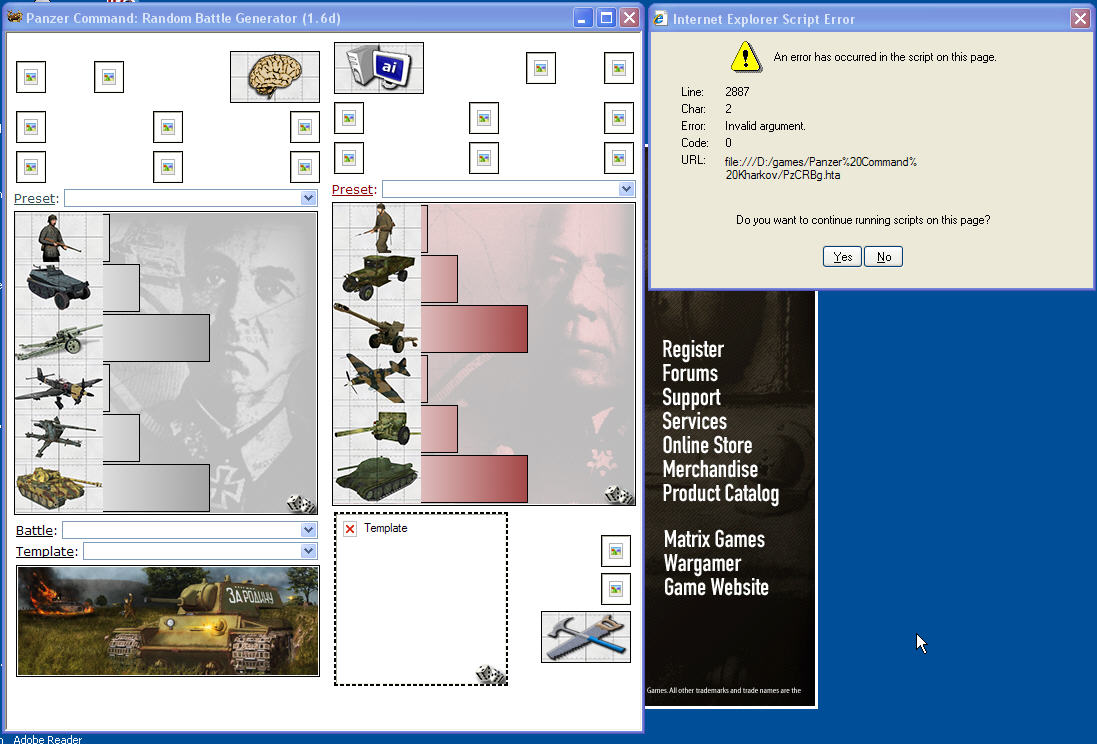Roll the dice in the Template box
The height and width of the screenshot is (744, 1097).
(490, 675)
